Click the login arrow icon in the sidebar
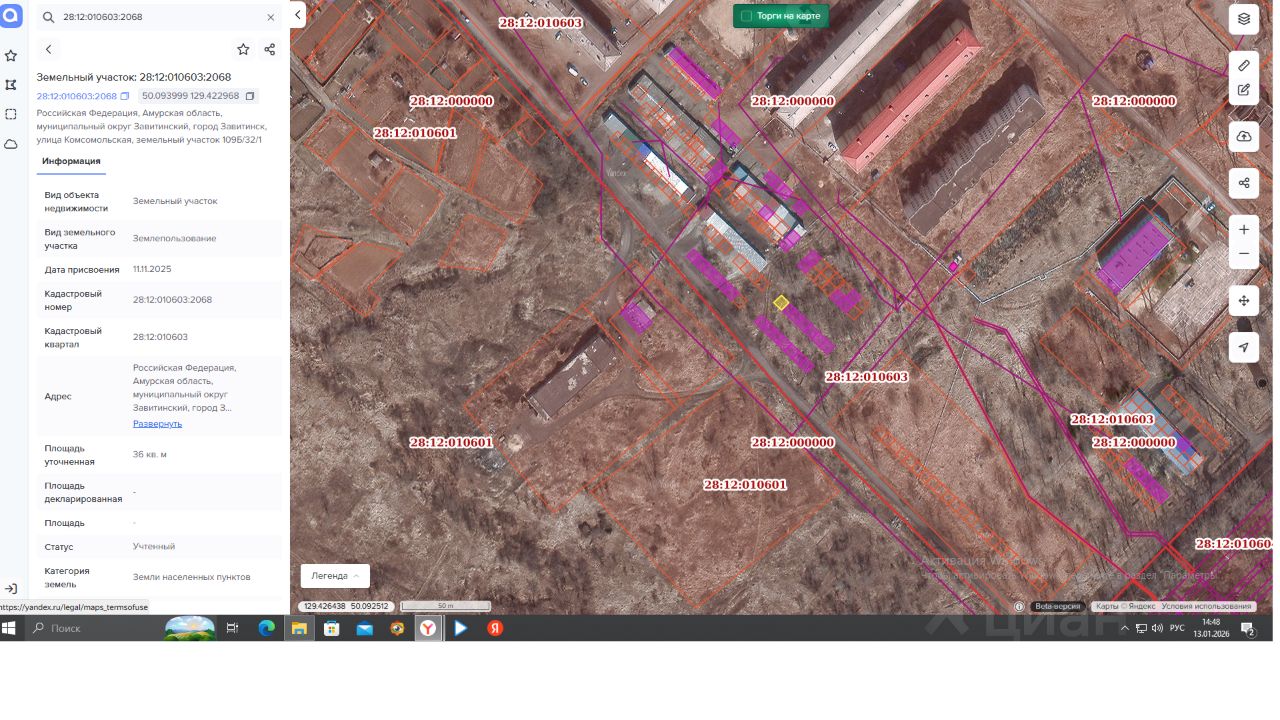Image resolution: width=1280 pixels, height=720 pixels. 11,589
